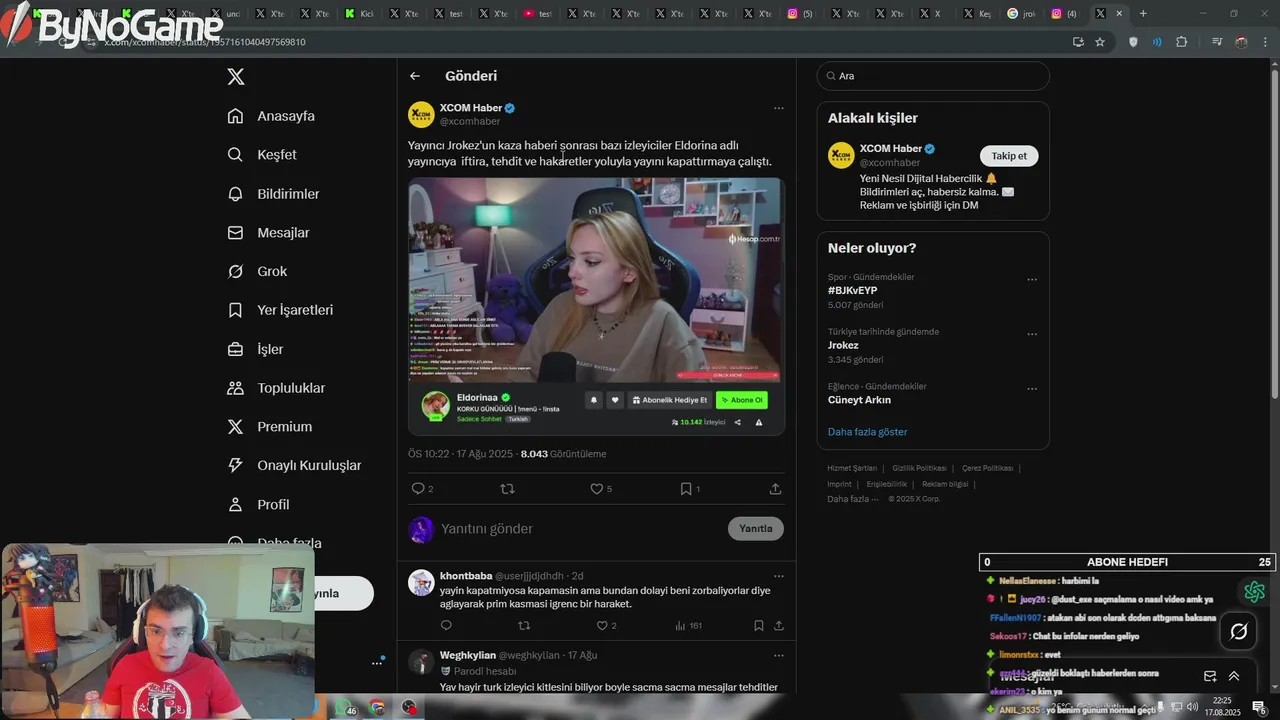Go back using the arrow beside Gönderi
1280x720 pixels.
click(x=415, y=76)
